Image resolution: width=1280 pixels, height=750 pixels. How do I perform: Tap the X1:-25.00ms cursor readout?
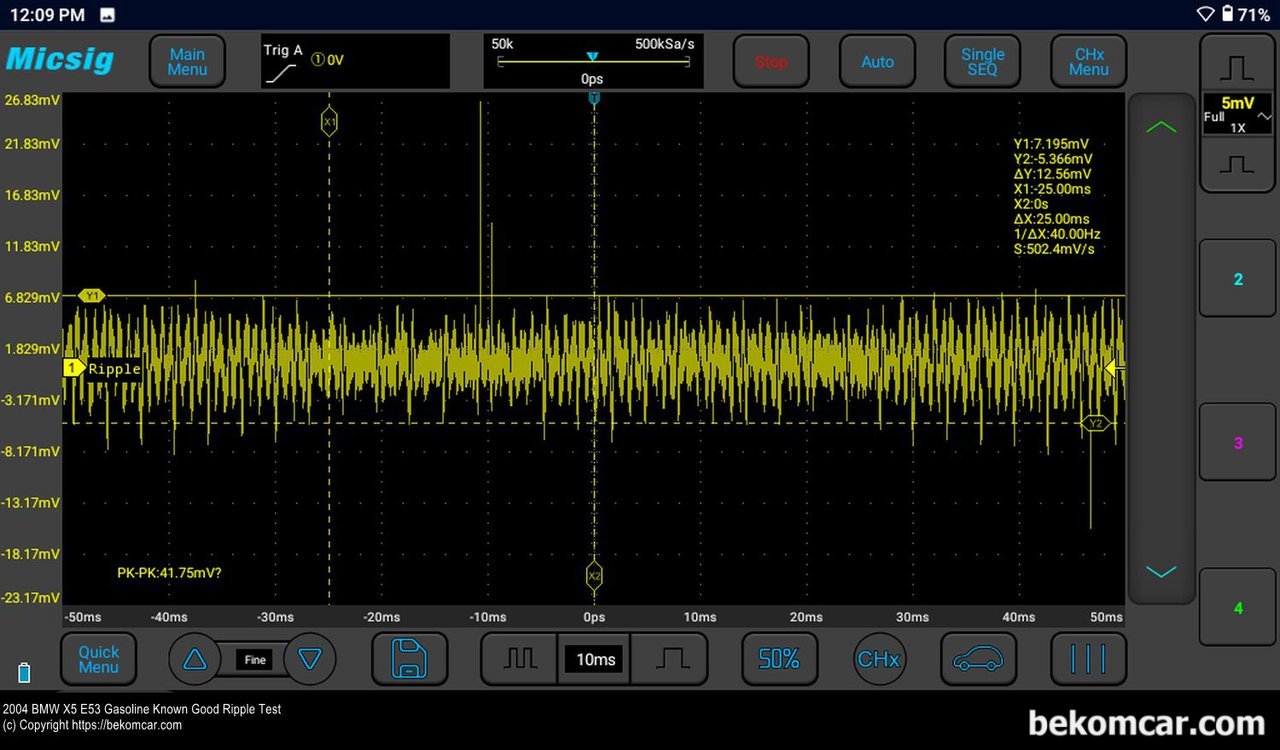coord(1052,189)
